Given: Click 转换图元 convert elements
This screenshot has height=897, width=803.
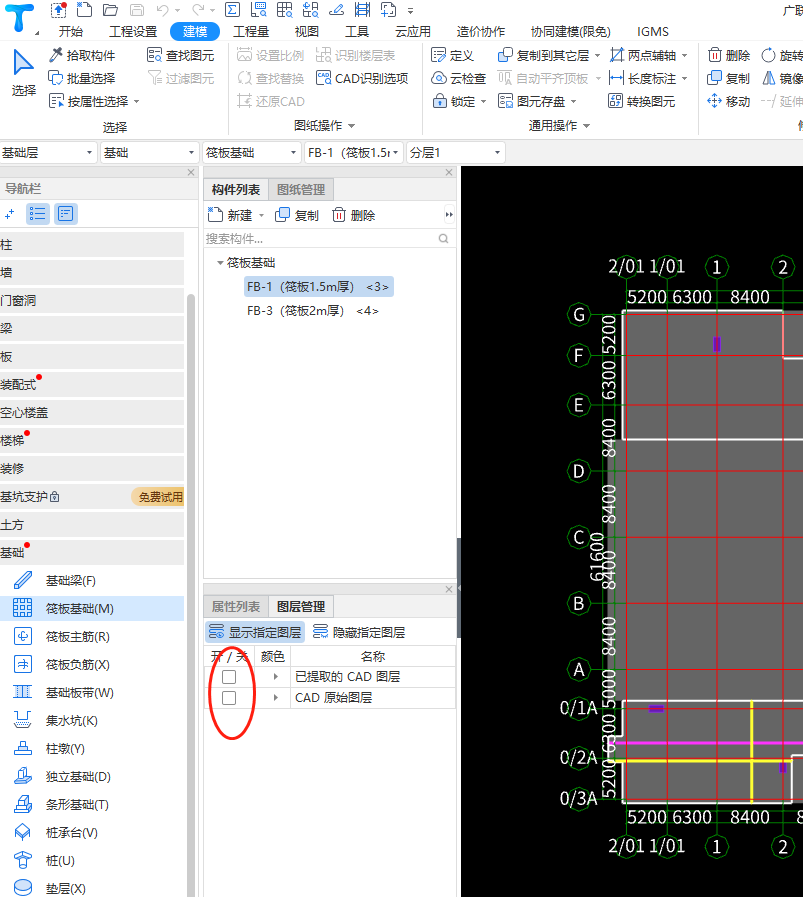Looking at the screenshot, I should pyautogui.click(x=642, y=101).
